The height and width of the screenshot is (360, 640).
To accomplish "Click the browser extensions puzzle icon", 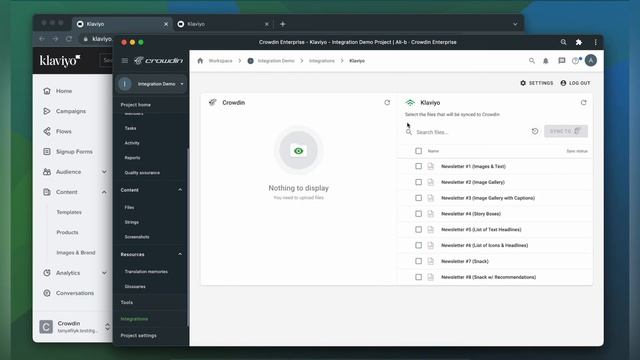I will coord(579,42).
